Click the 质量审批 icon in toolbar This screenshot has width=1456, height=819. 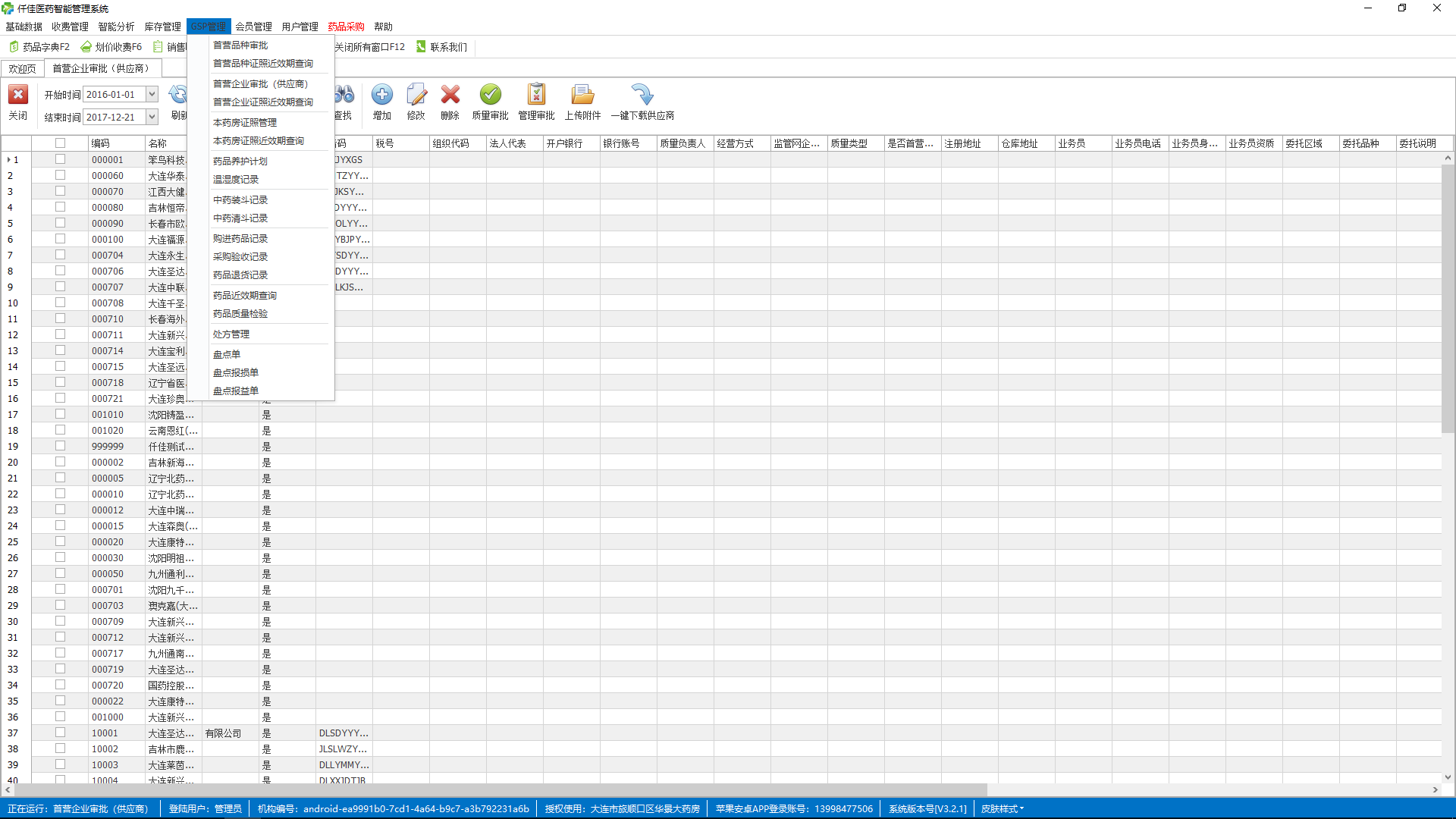click(x=489, y=94)
